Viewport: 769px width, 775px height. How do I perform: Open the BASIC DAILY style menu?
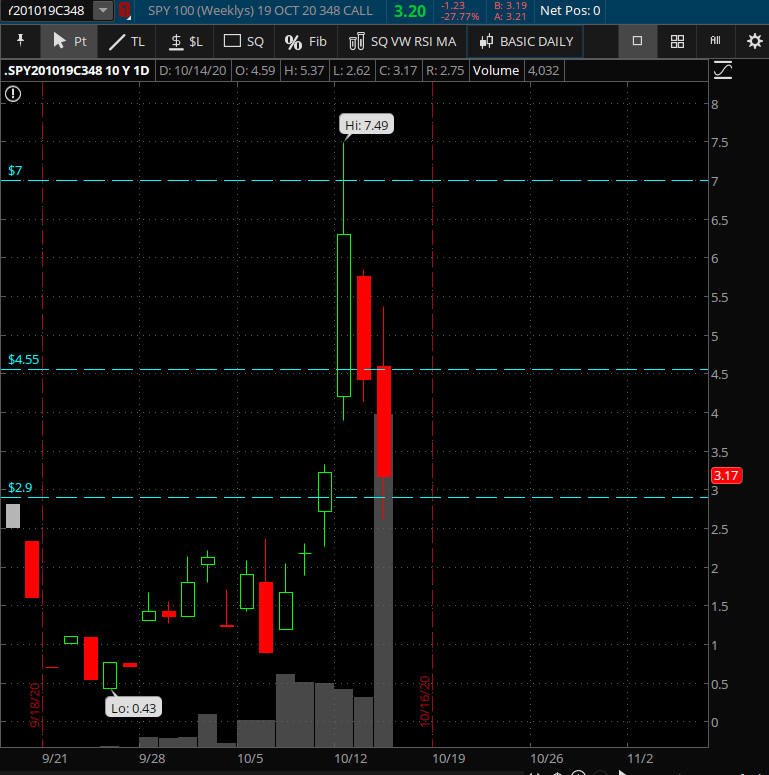point(527,41)
